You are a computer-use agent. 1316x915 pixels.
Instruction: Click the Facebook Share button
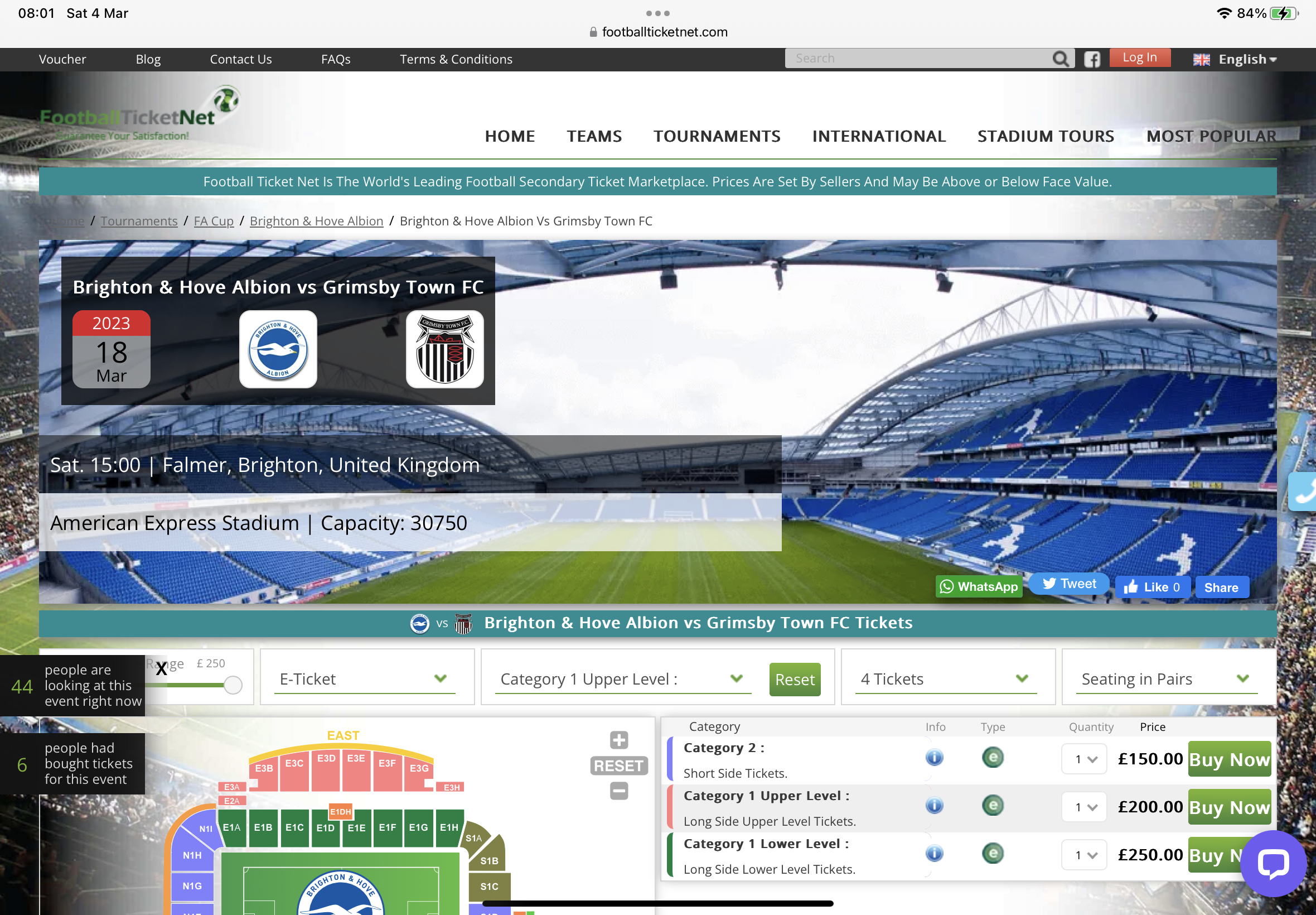pyautogui.click(x=1221, y=587)
